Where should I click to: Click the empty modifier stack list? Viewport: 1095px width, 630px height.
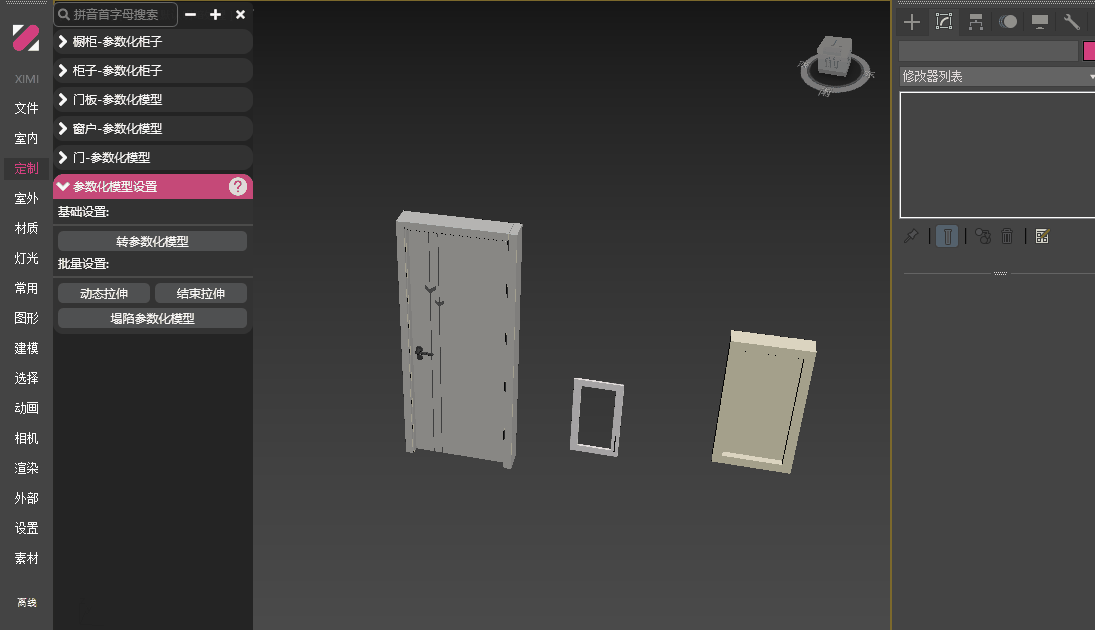[997, 155]
